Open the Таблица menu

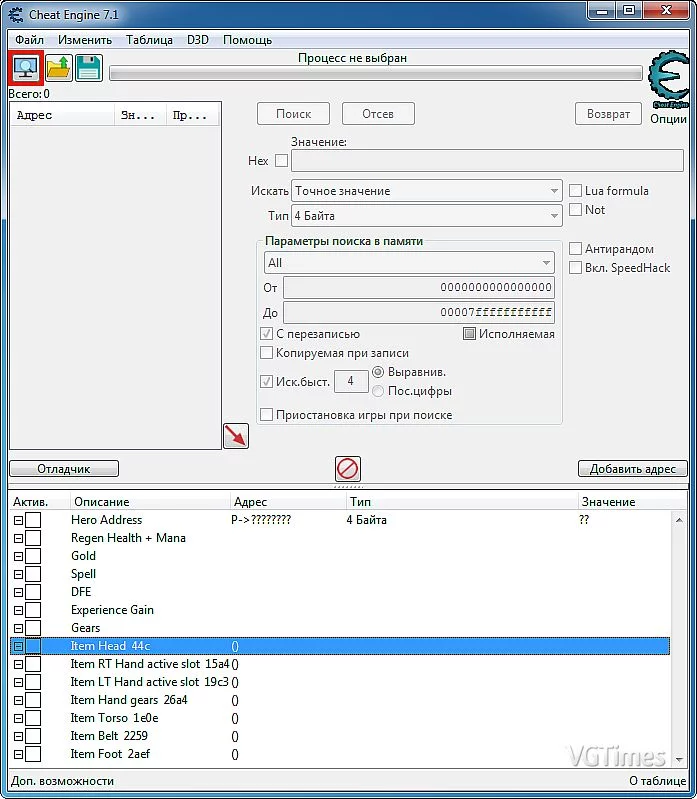[149, 40]
